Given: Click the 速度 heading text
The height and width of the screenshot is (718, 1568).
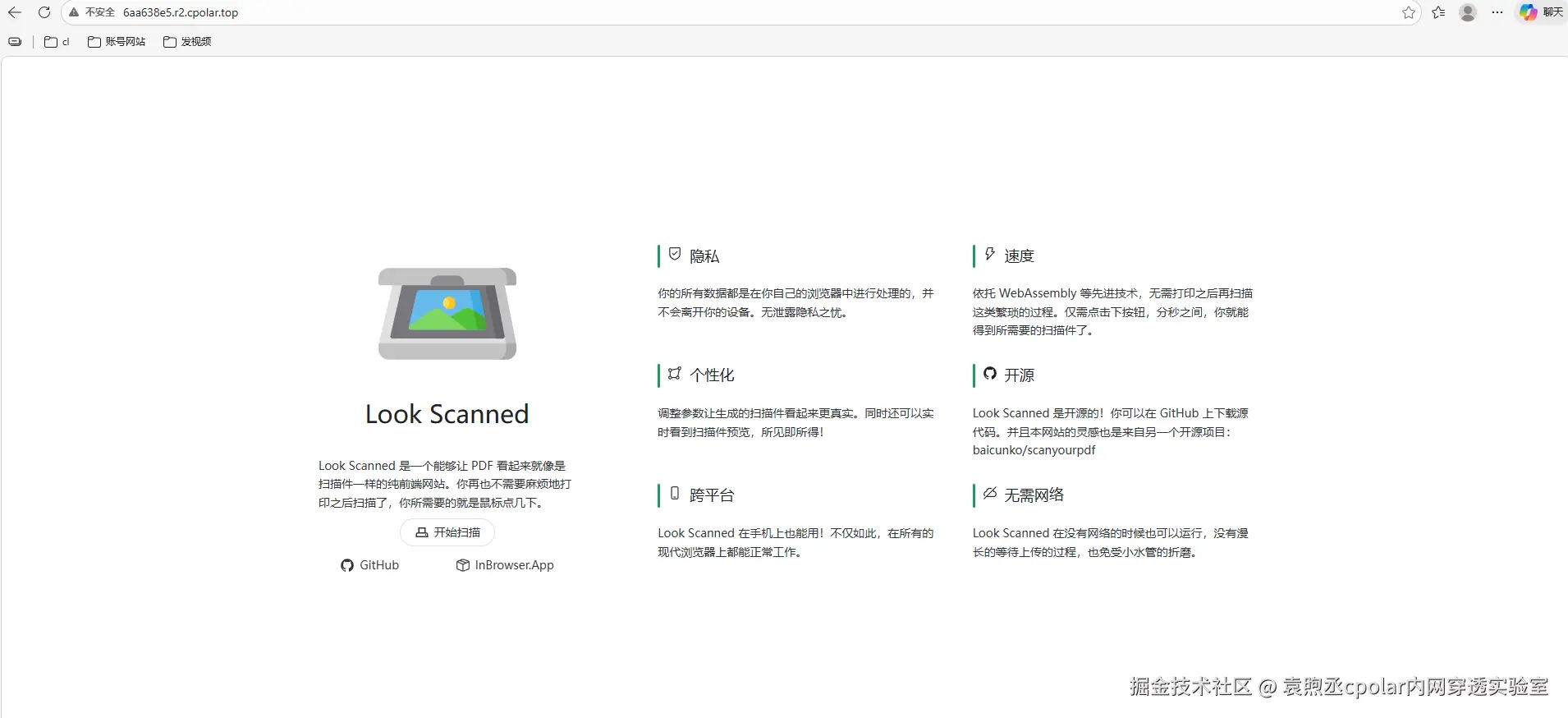Looking at the screenshot, I should point(1020,256).
